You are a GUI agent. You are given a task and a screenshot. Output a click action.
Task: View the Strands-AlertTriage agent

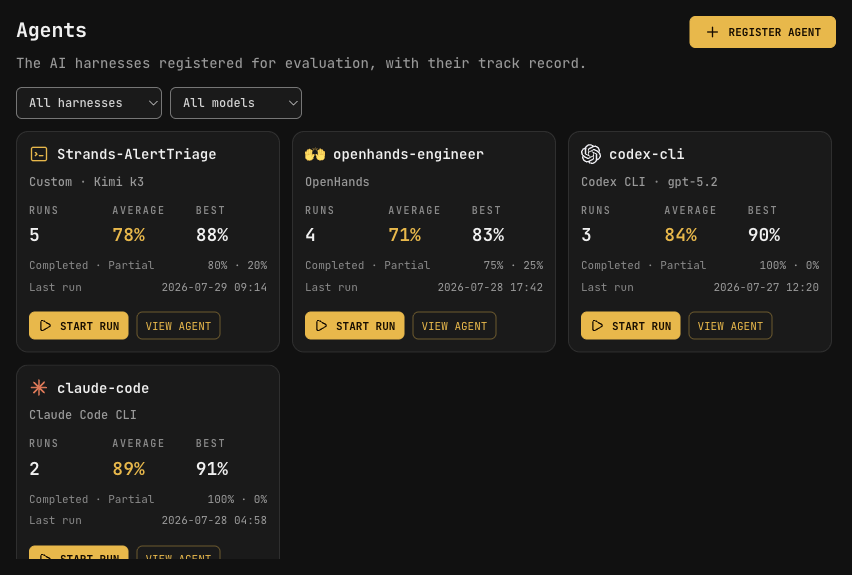coord(178,326)
